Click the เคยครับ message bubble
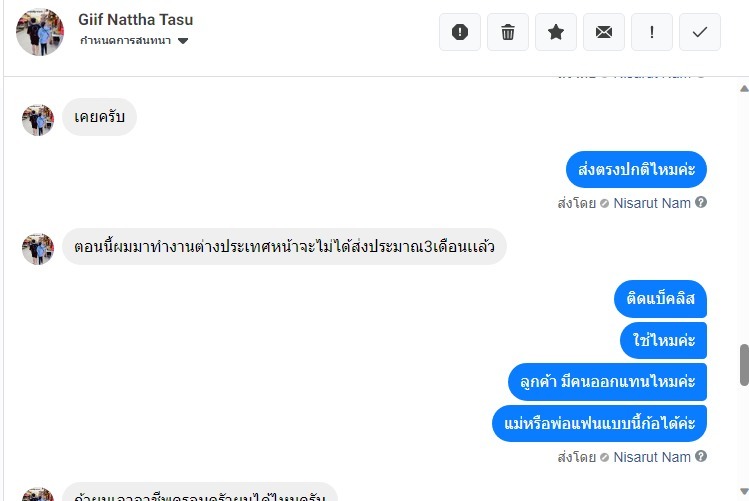The image size is (749, 501). coord(99,118)
